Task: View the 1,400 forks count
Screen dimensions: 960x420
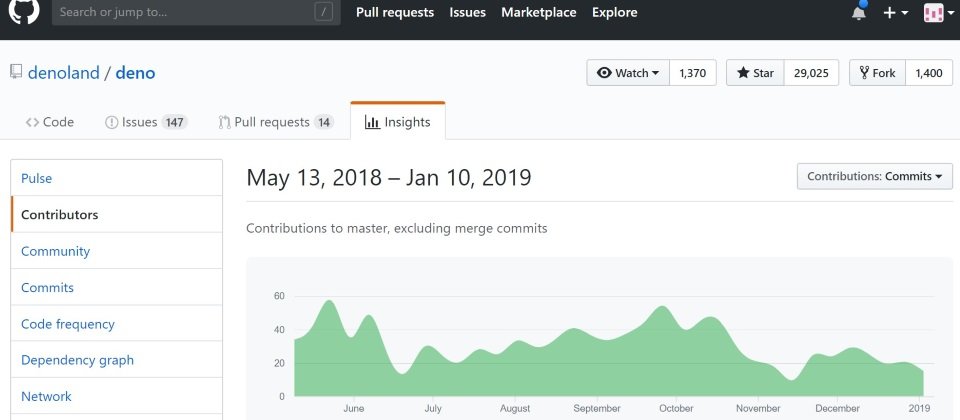Action: point(929,73)
